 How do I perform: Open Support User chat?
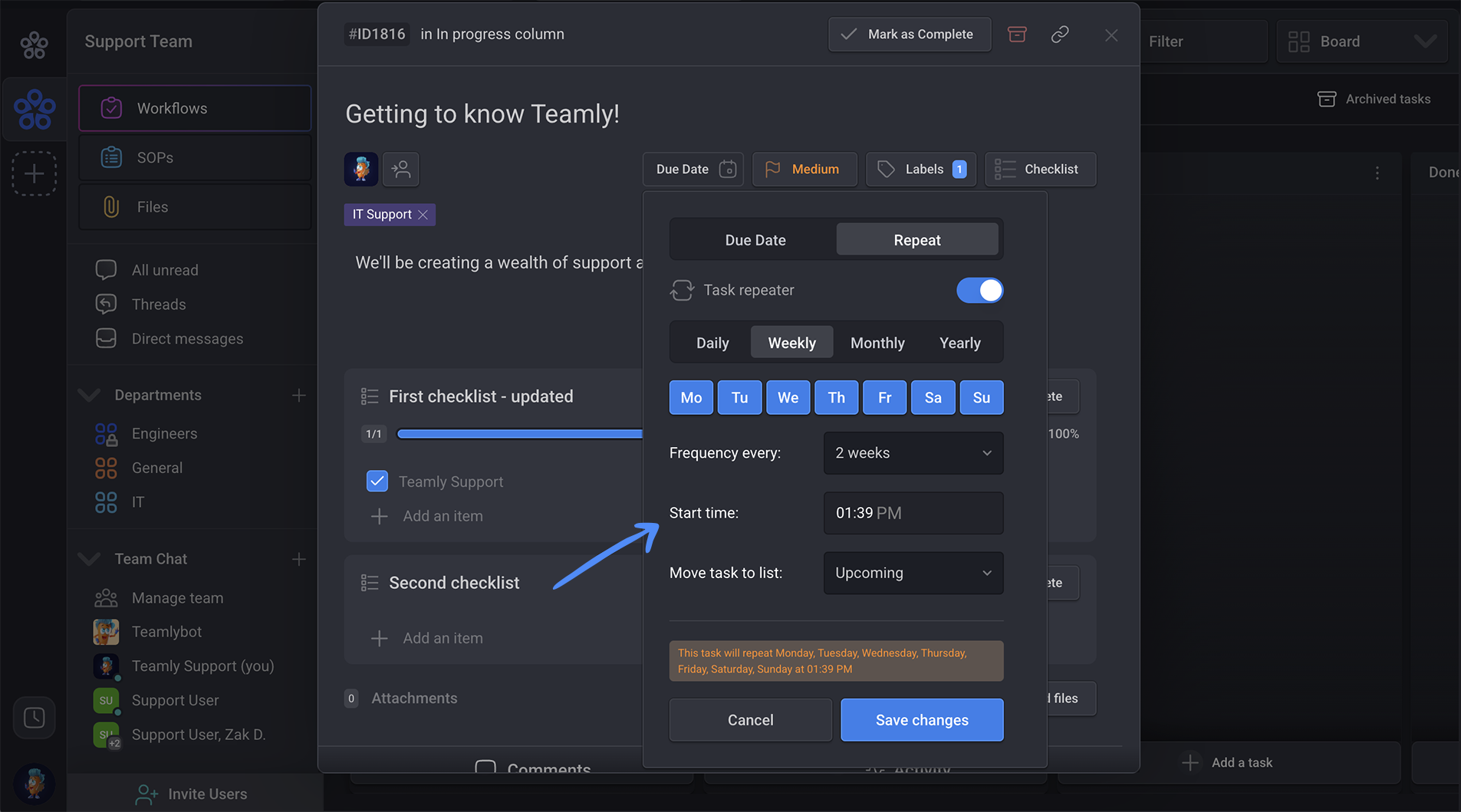point(156,700)
